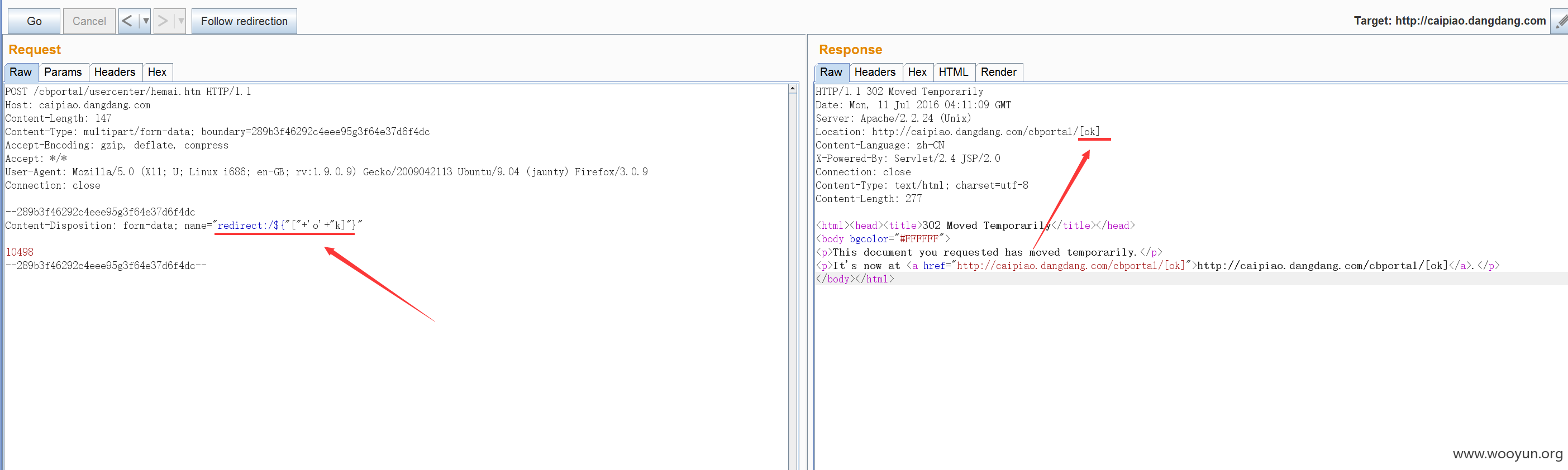This screenshot has width=1568, height=470.
Task: Click the response Content-Type: text/html header
Action: tap(922, 185)
